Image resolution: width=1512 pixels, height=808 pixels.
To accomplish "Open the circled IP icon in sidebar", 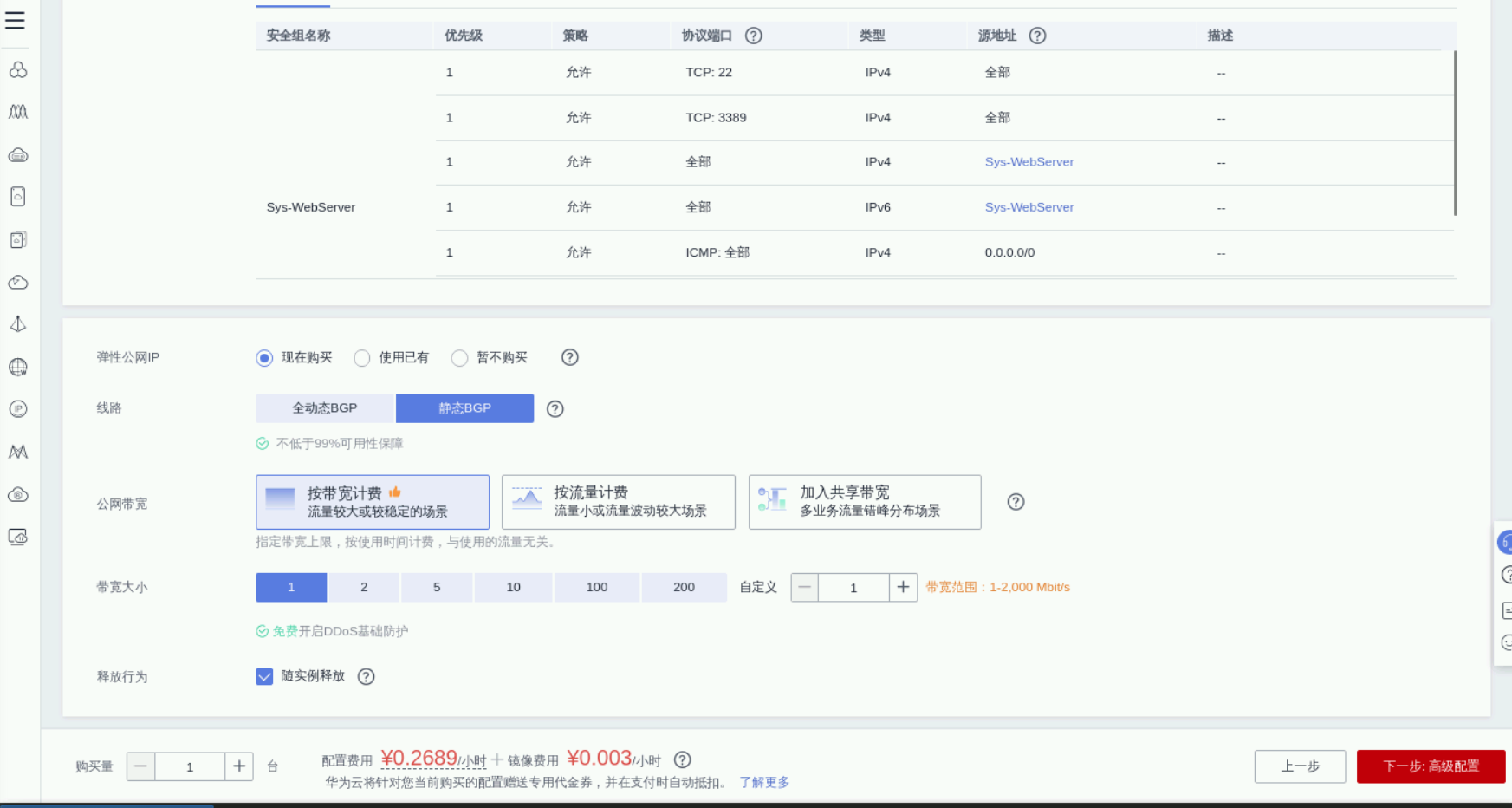I will [18, 409].
